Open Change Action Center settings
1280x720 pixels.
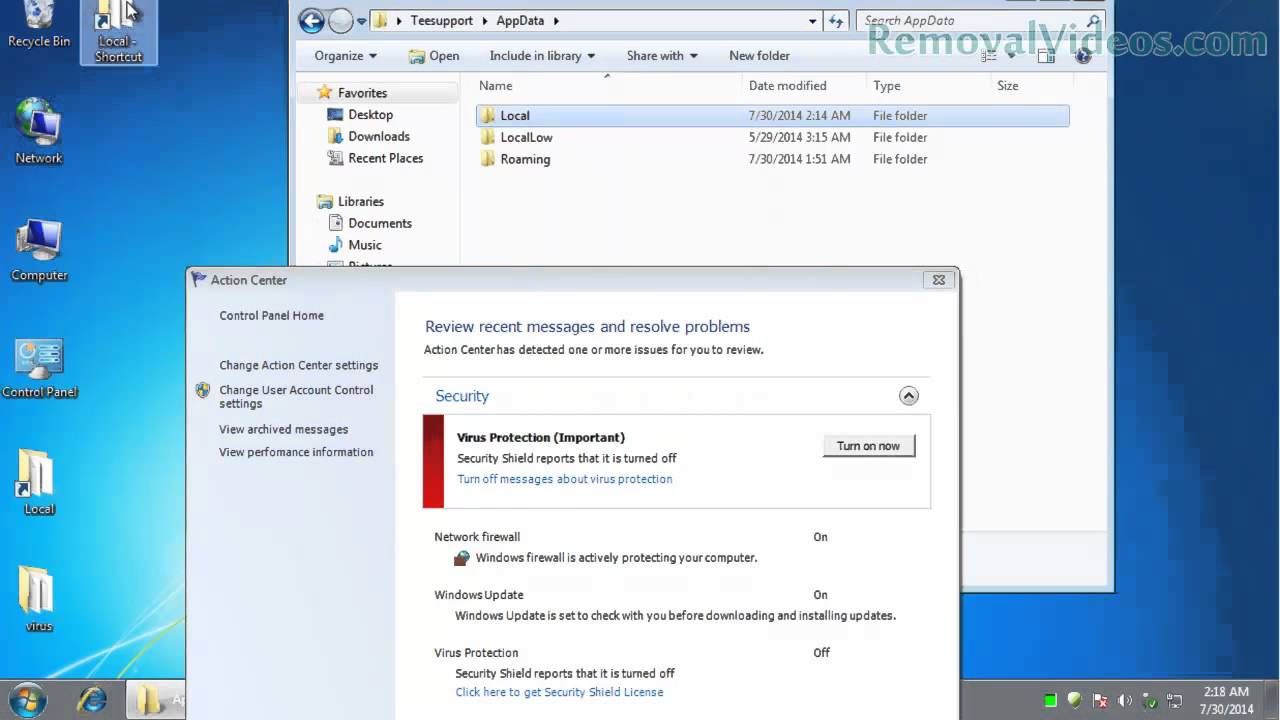pyautogui.click(x=298, y=366)
